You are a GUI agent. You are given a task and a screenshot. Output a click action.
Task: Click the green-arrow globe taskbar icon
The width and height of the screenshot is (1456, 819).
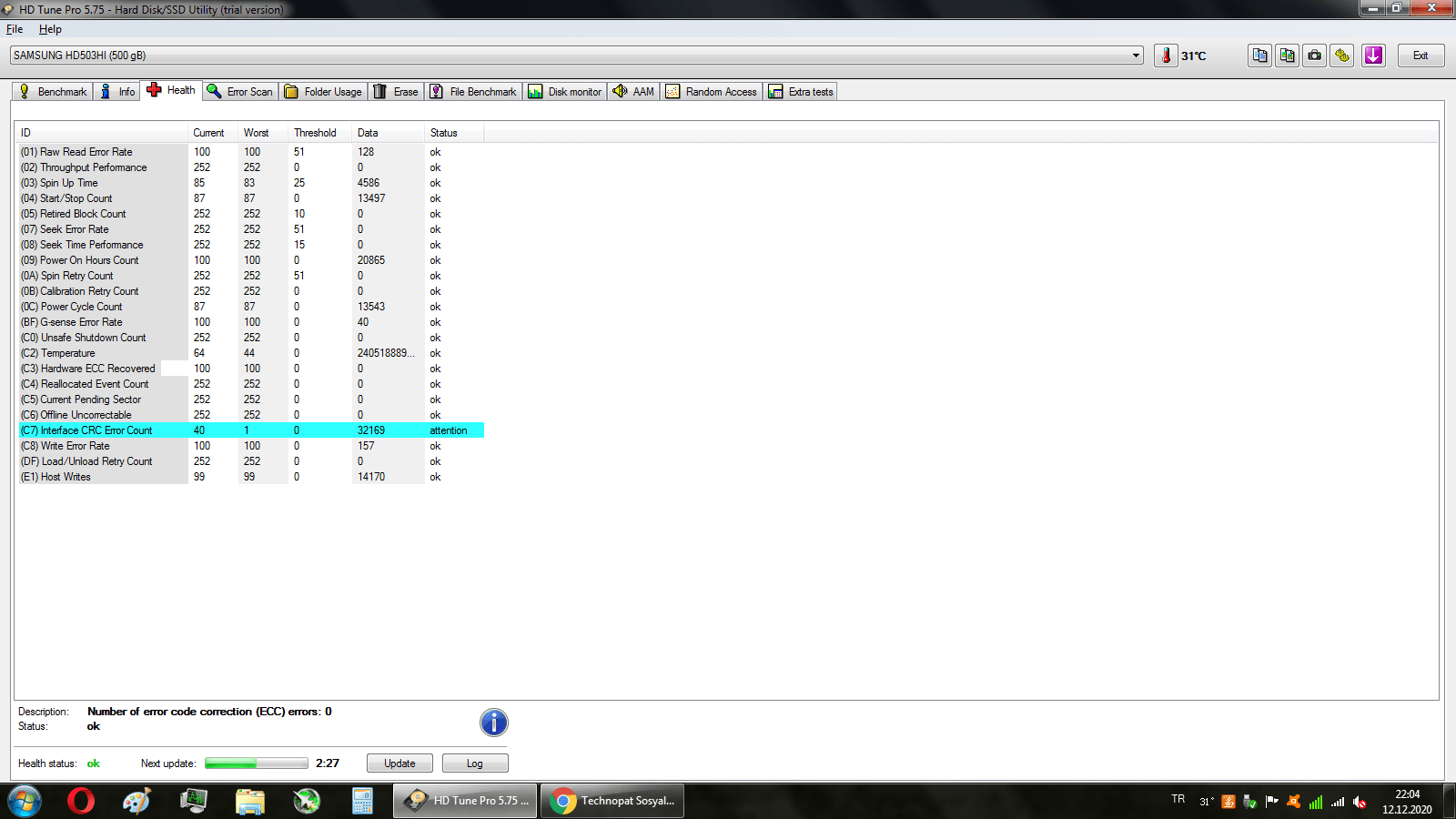307,801
